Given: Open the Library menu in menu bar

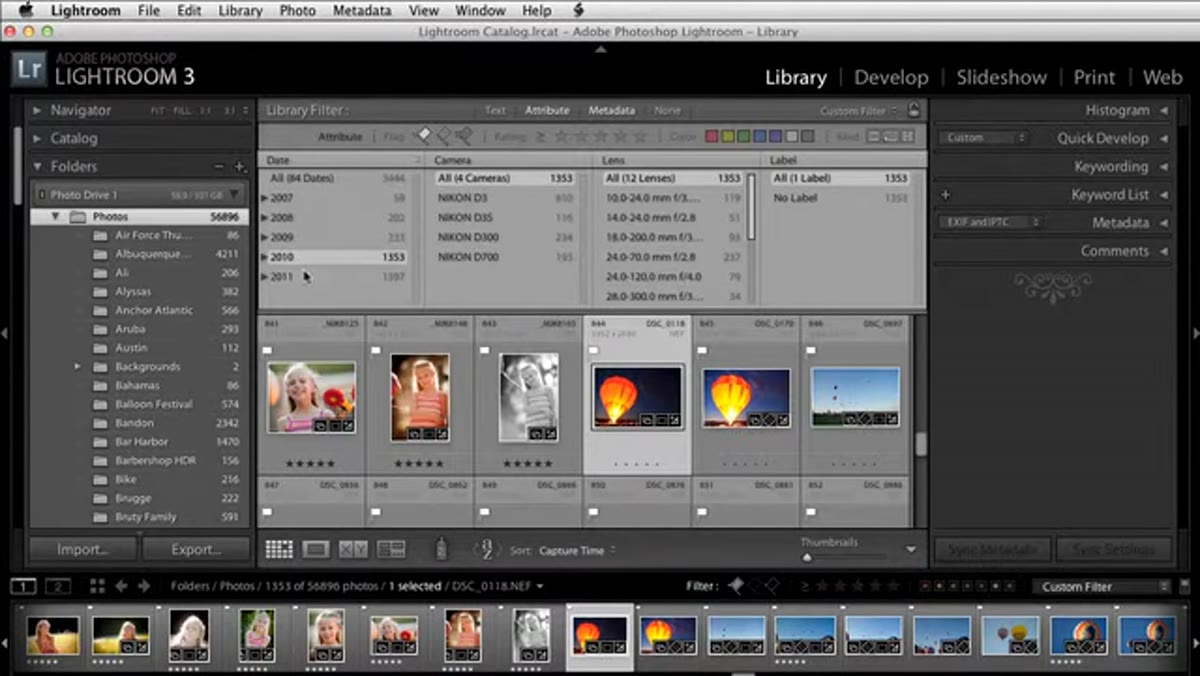Looking at the screenshot, I should 240,11.
